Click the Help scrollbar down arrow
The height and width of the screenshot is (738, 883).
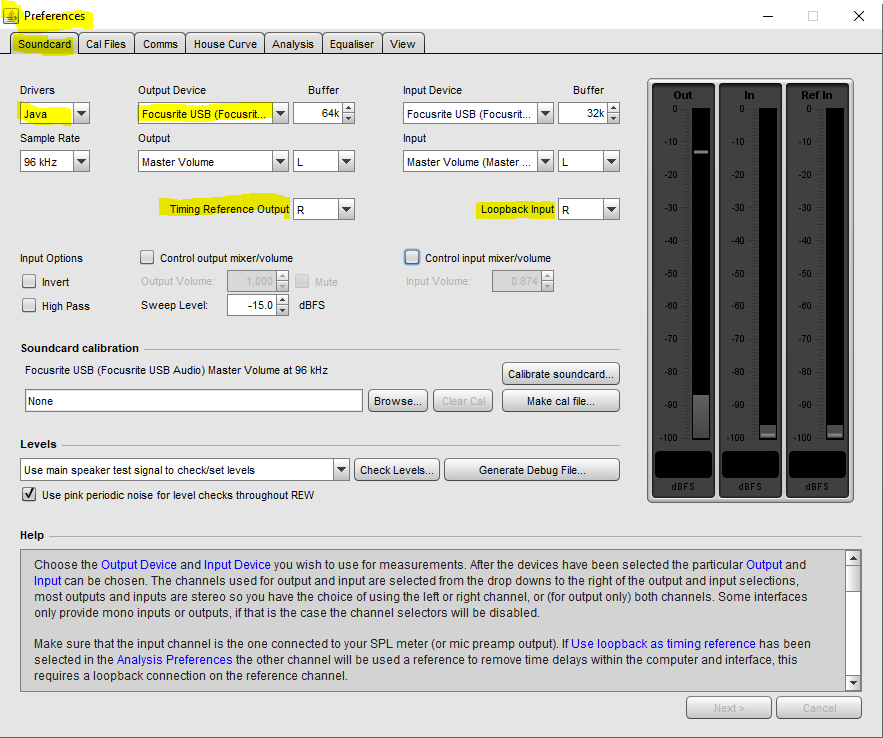point(853,683)
